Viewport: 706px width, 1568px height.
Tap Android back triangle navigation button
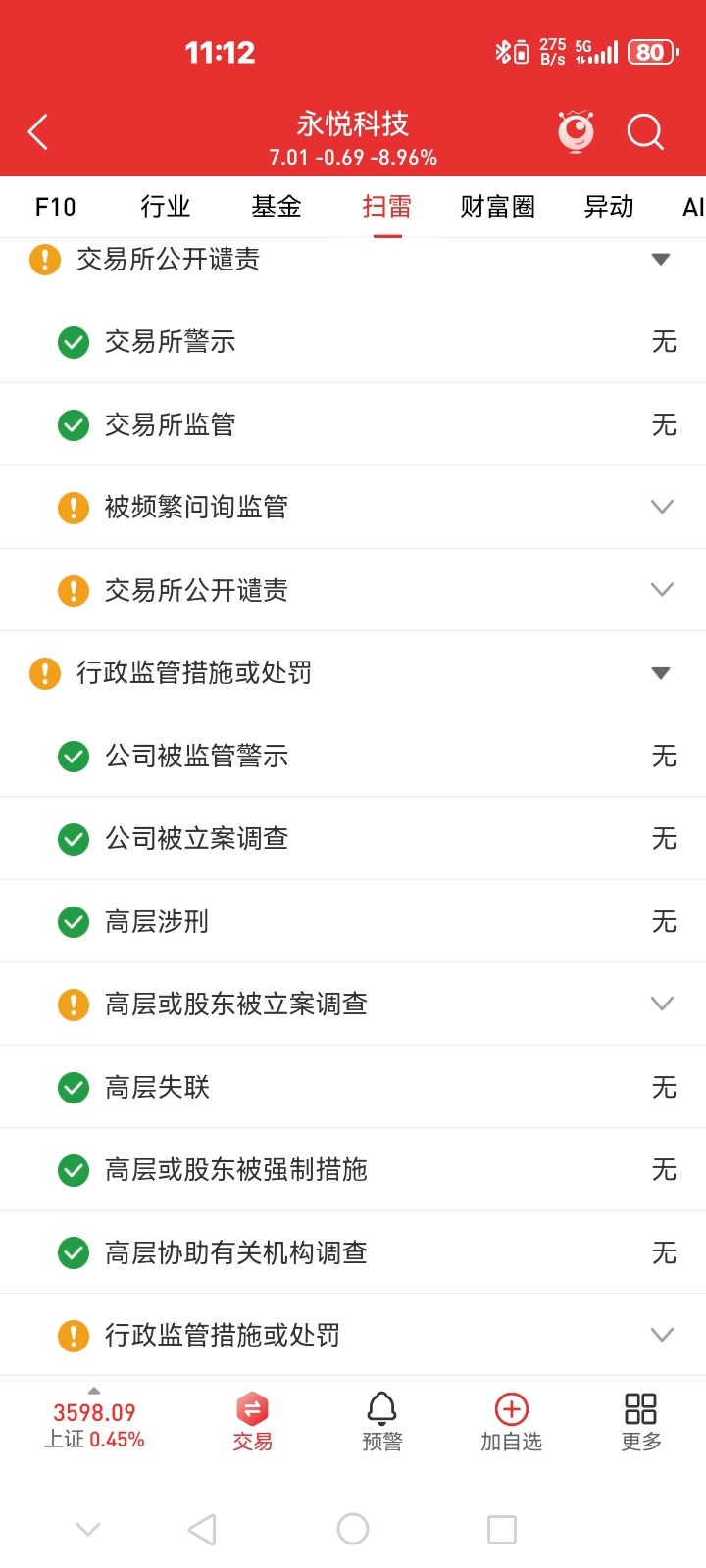202,1529
